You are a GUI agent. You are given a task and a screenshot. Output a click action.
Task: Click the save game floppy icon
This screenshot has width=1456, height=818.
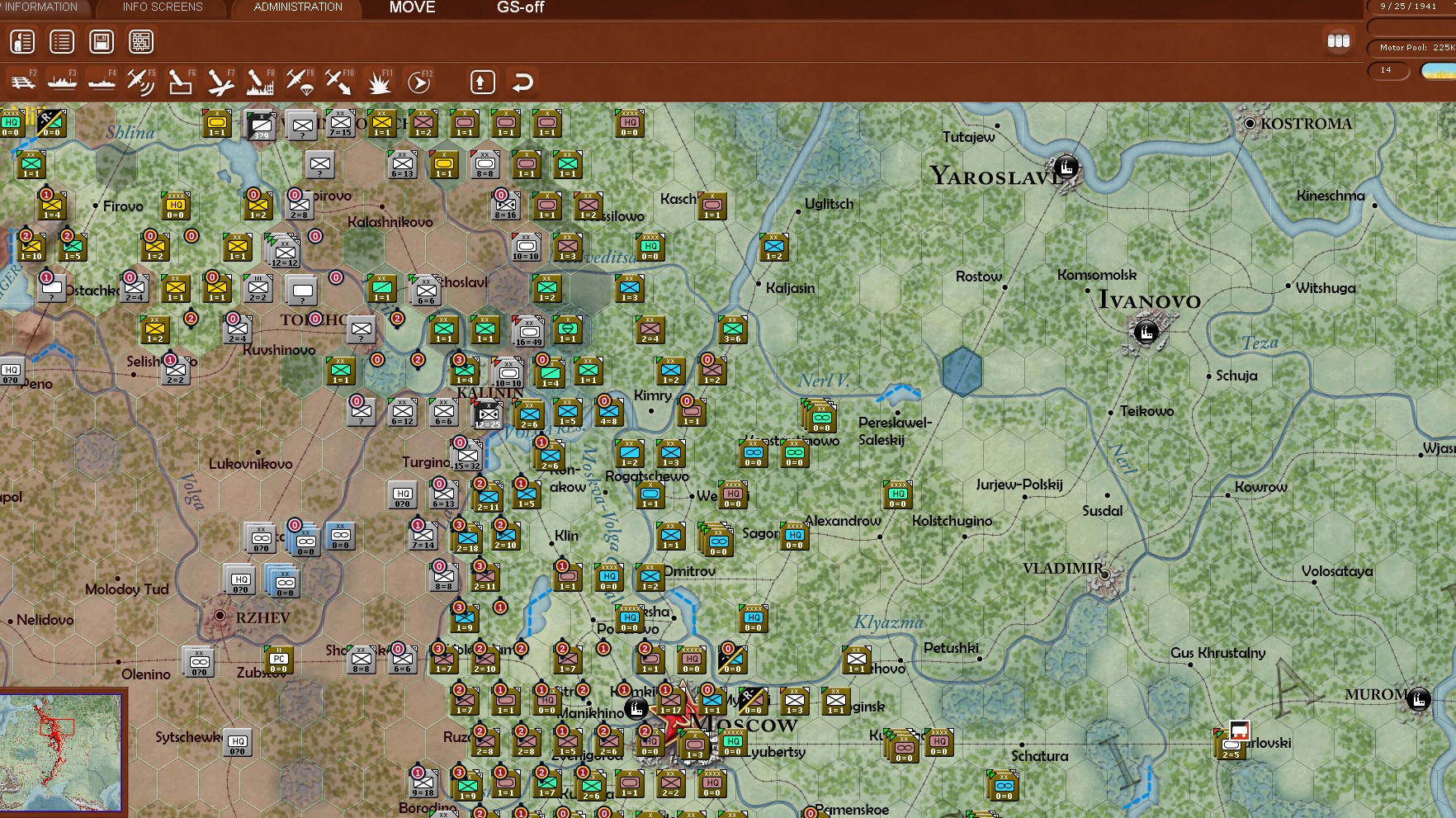tap(102, 41)
